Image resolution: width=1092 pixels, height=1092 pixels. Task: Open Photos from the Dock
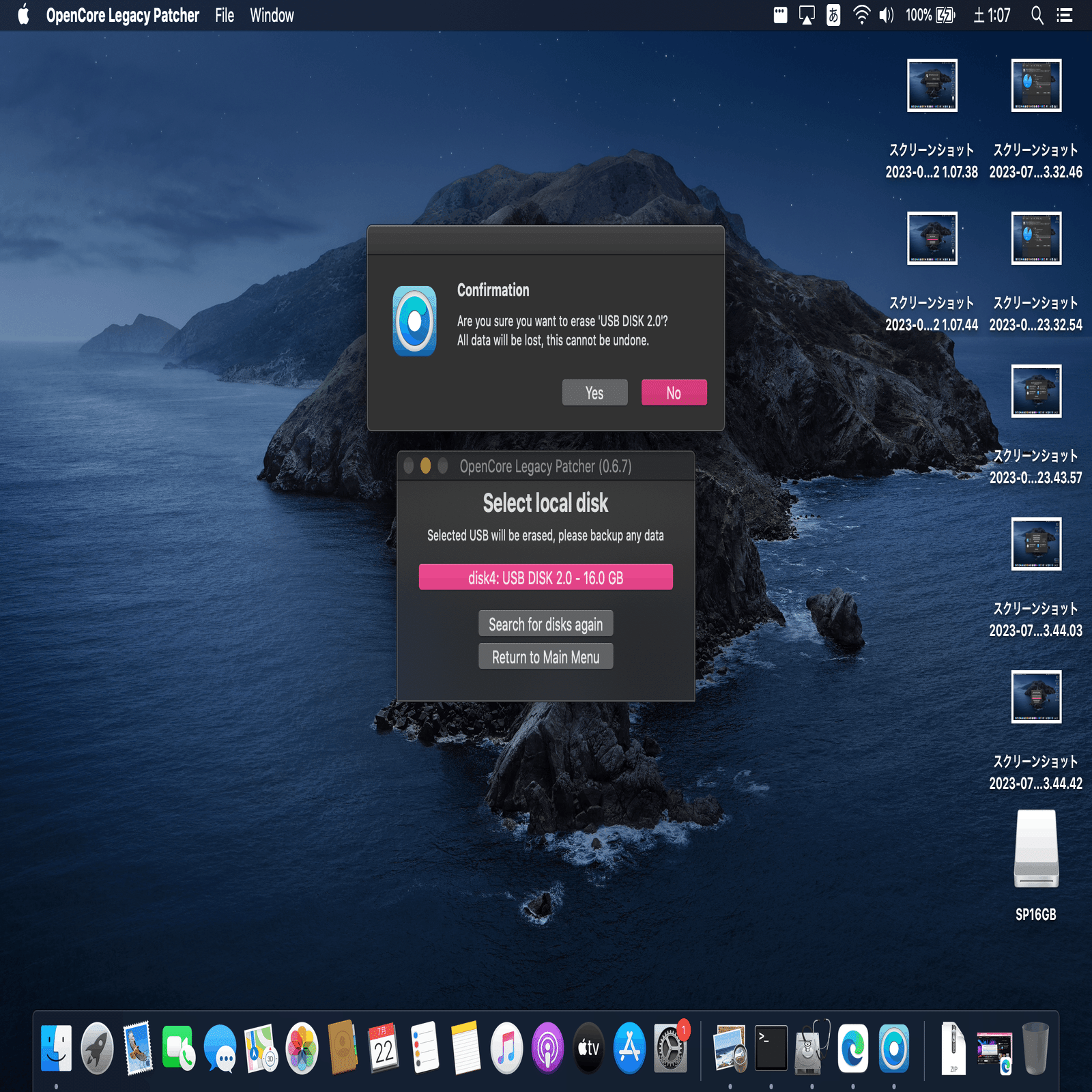click(302, 1048)
